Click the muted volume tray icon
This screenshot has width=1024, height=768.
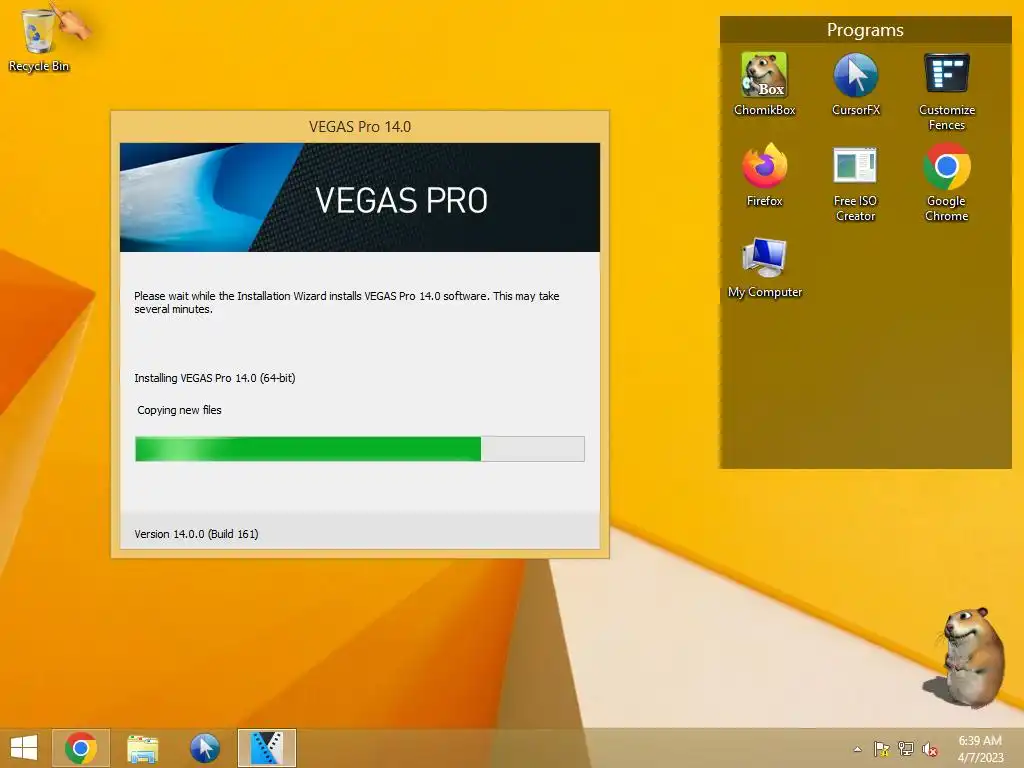[x=930, y=749]
